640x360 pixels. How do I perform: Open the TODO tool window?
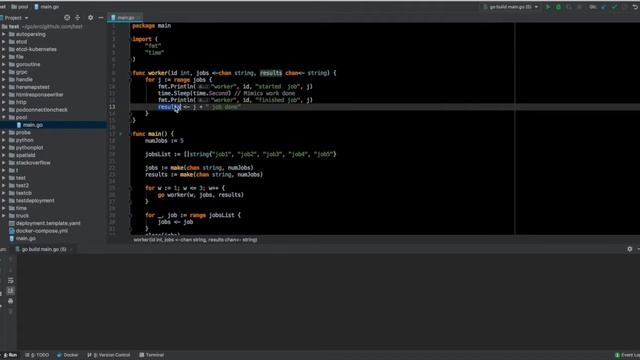(37, 355)
